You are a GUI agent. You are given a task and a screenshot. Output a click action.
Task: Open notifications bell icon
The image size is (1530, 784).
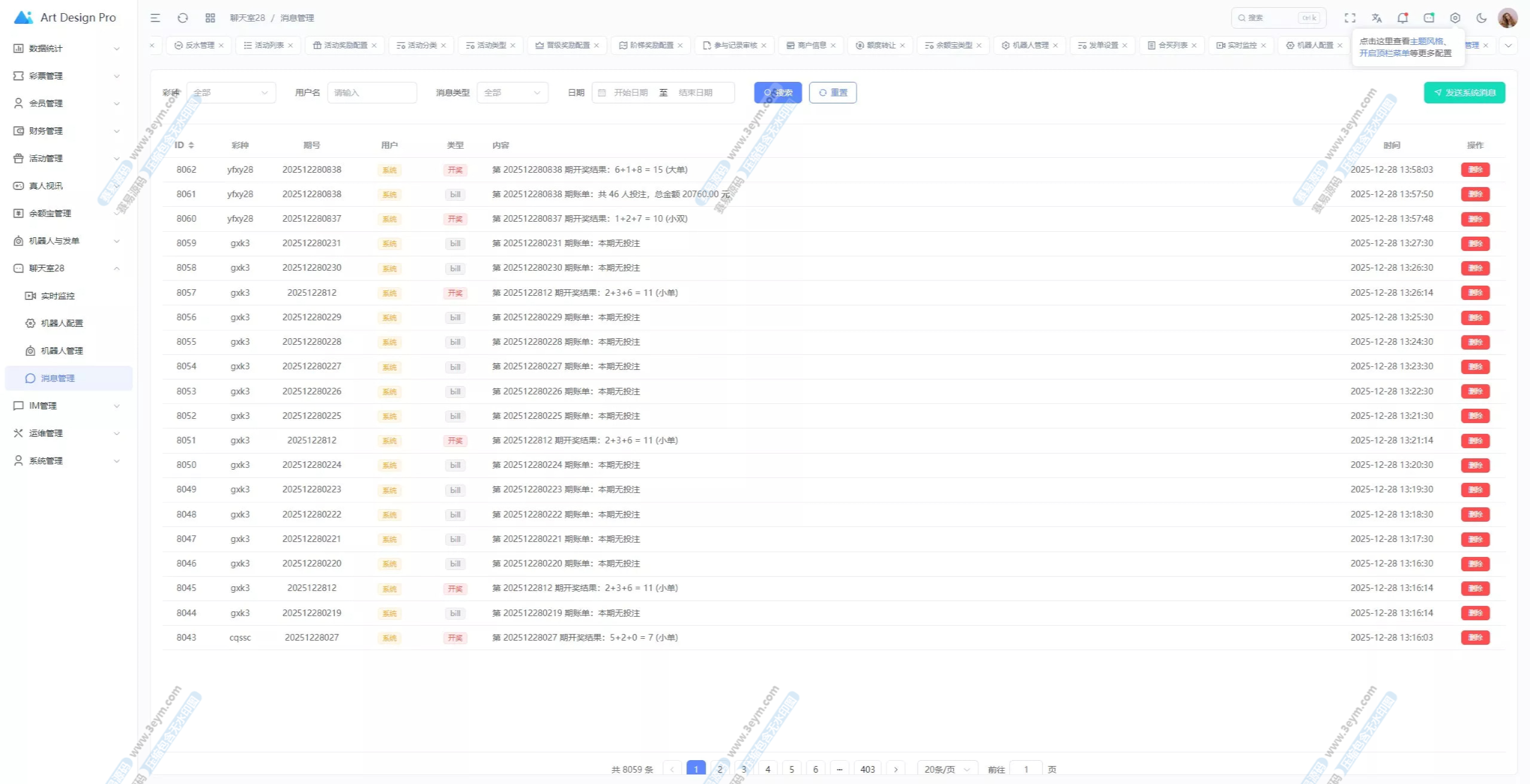coord(1403,18)
